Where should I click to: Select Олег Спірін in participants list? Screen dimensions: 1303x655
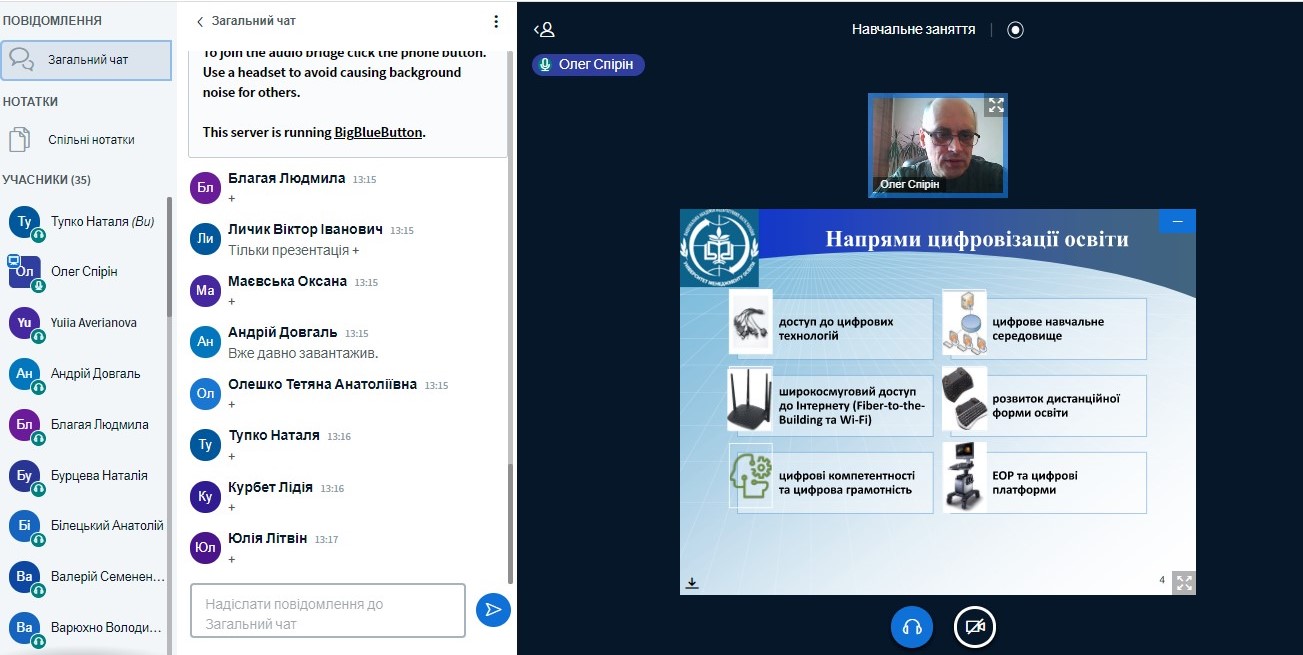coord(84,272)
